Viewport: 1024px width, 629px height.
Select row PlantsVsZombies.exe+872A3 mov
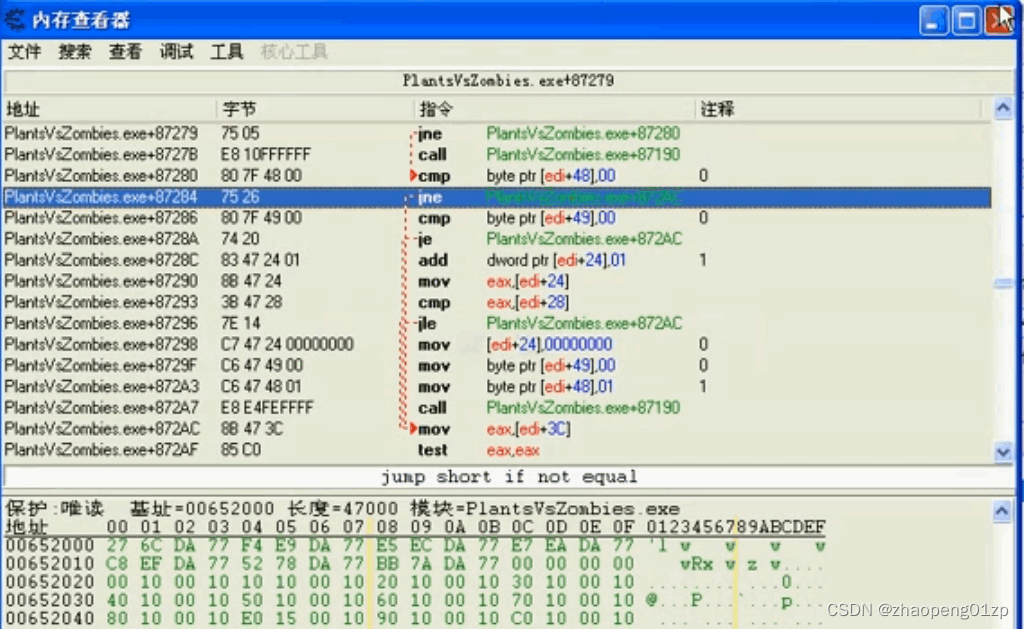click(x=497, y=387)
